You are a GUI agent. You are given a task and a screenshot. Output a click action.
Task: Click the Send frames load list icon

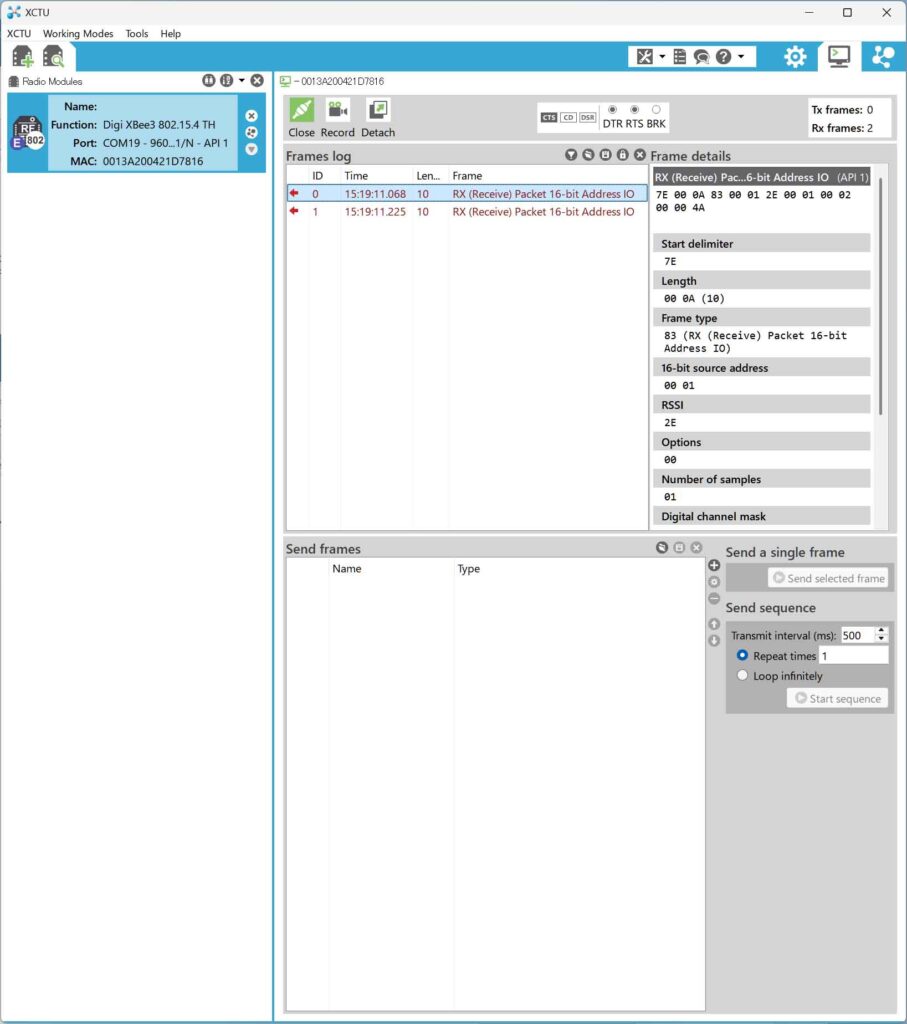[x=662, y=547]
